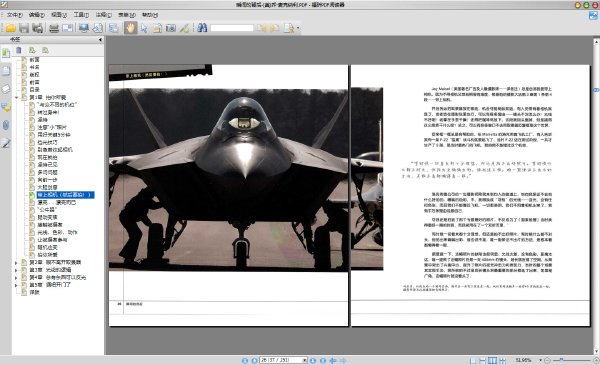This screenshot has width=600, height=365.
Task: Click the zoom in plus button
Action: pos(596,360)
